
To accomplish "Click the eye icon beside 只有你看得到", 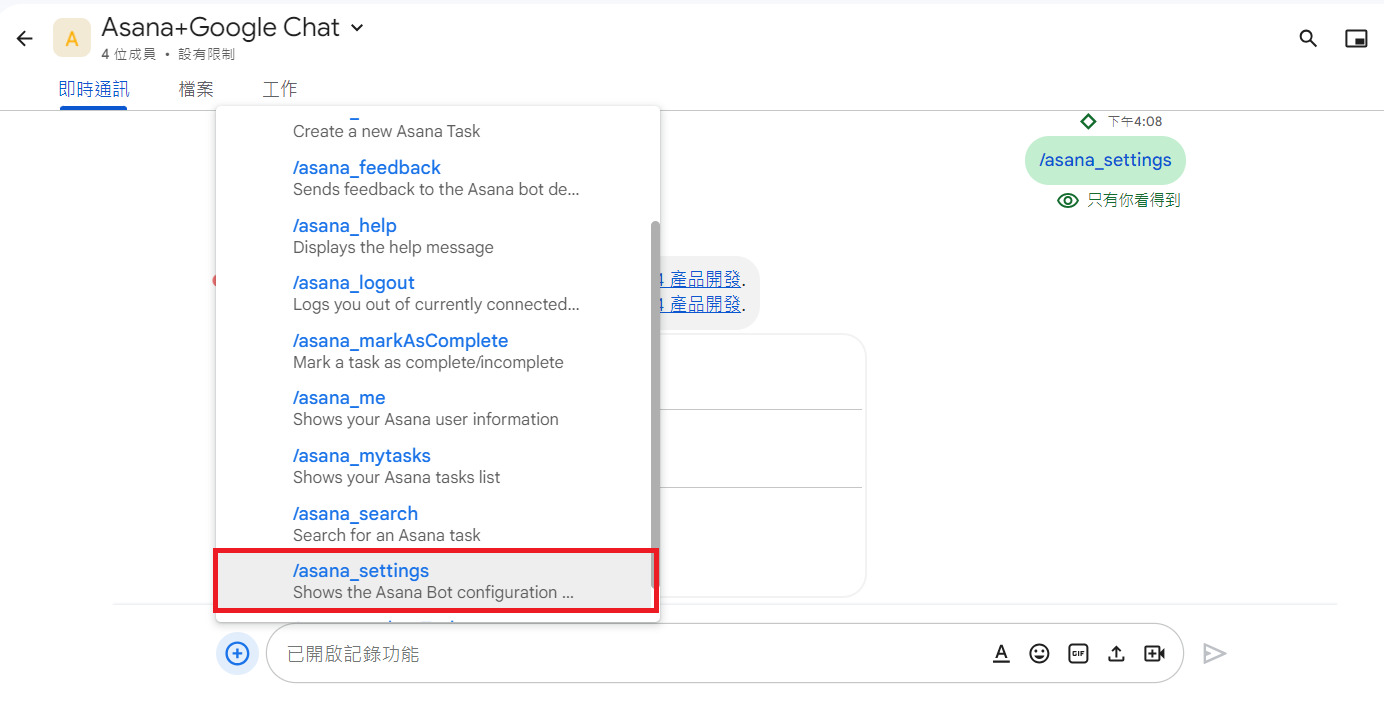I will (x=1068, y=201).
